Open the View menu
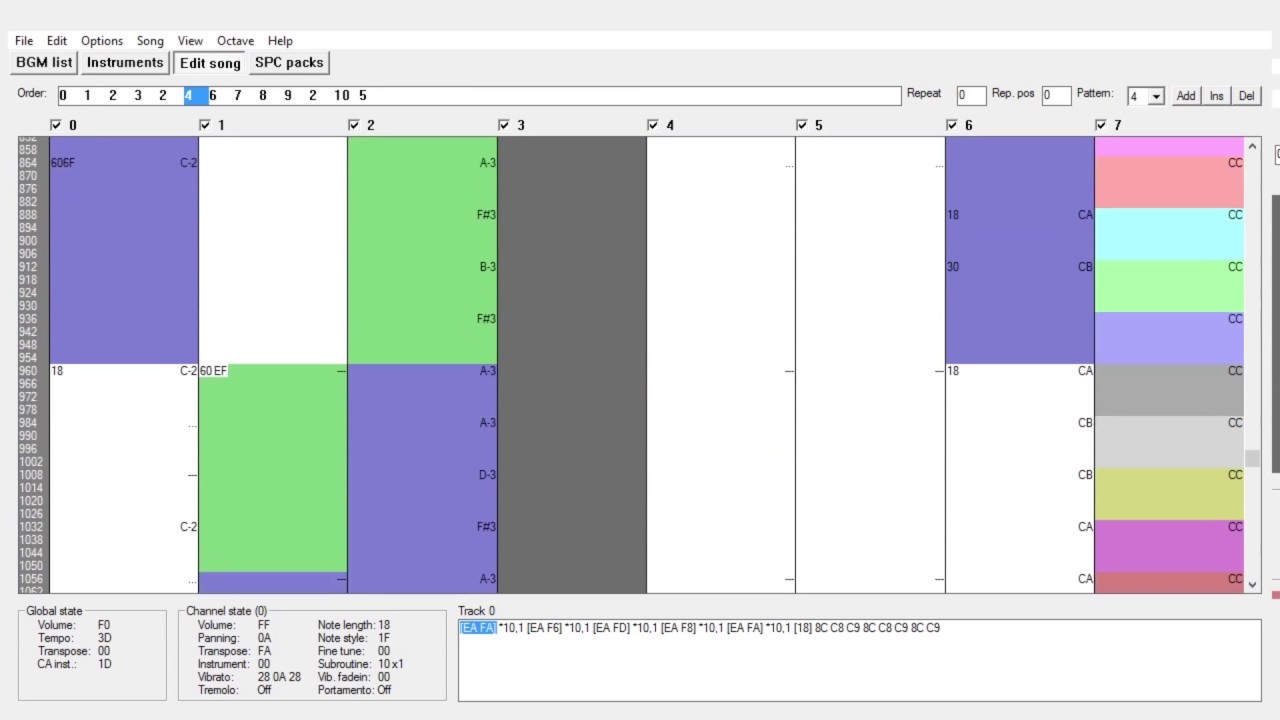Screen dimensions: 1280x720 coord(190,41)
